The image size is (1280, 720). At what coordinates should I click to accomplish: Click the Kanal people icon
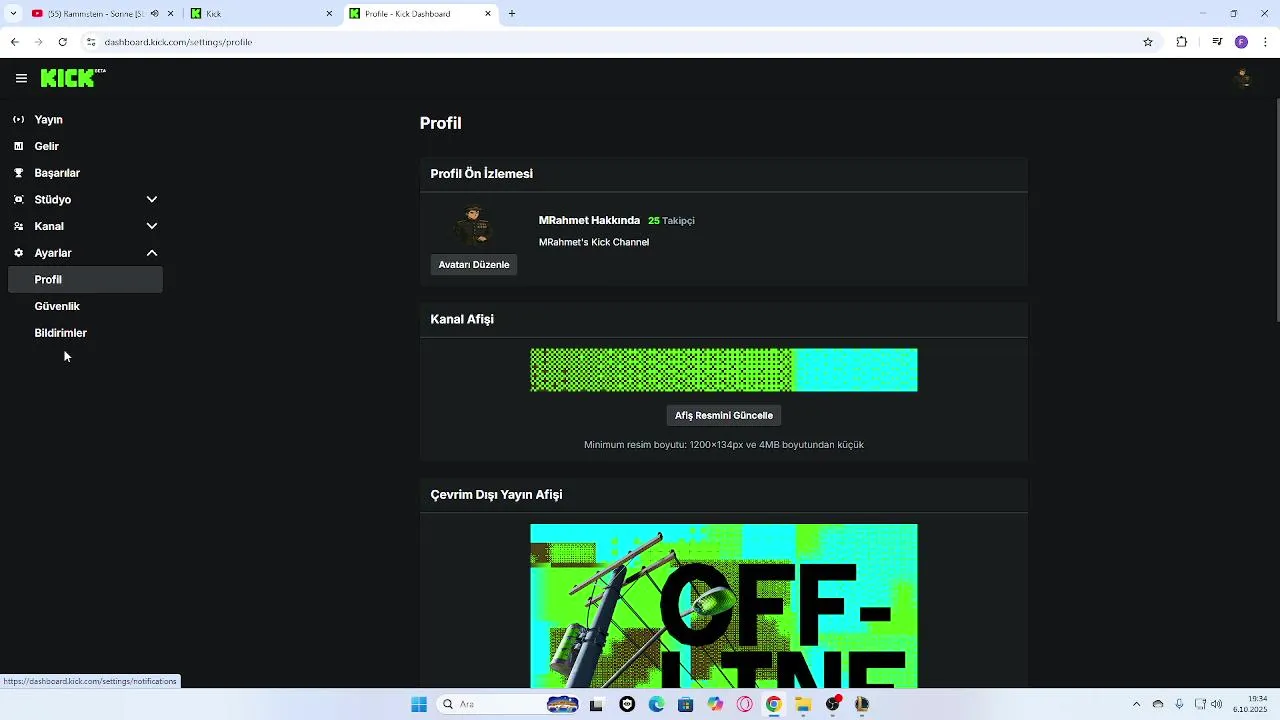(18, 226)
